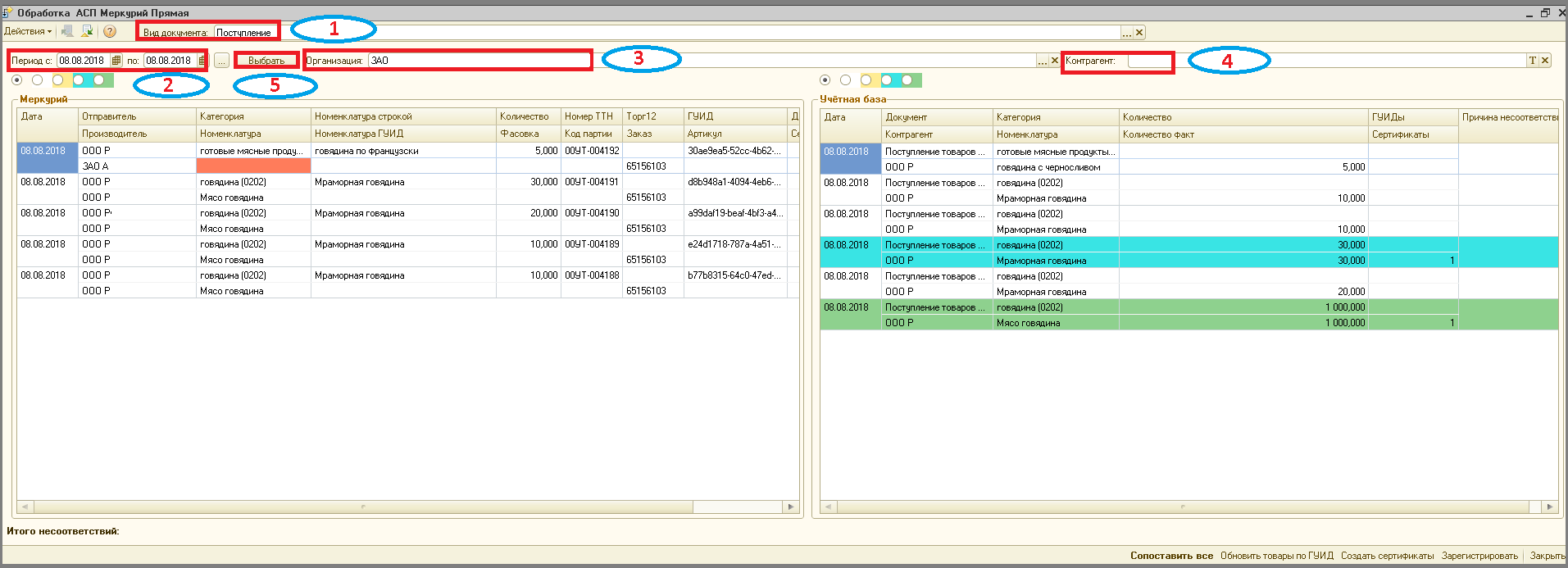Click the Выбрать button
Viewport: 1568px width, 568px height.
pyautogui.click(x=266, y=61)
